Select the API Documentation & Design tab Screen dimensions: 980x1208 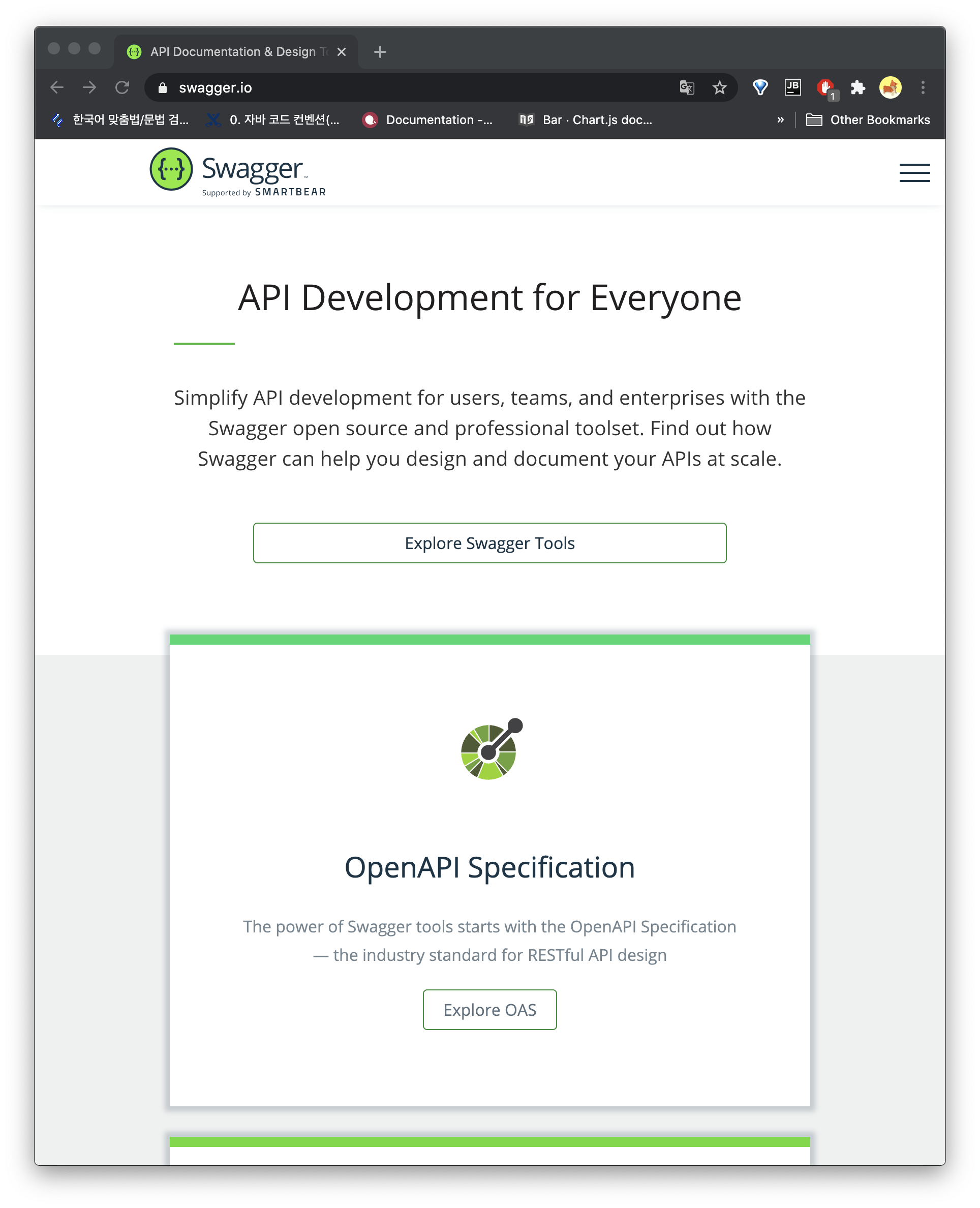(x=231, y=52)
